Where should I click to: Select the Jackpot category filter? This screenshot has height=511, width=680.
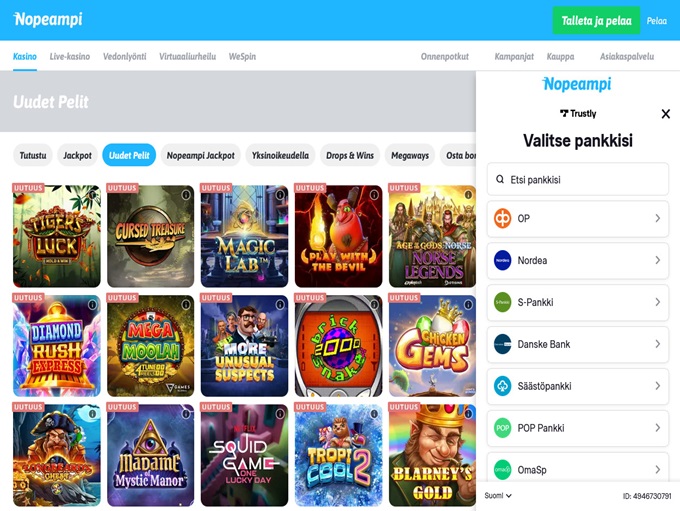coord(77,155)
